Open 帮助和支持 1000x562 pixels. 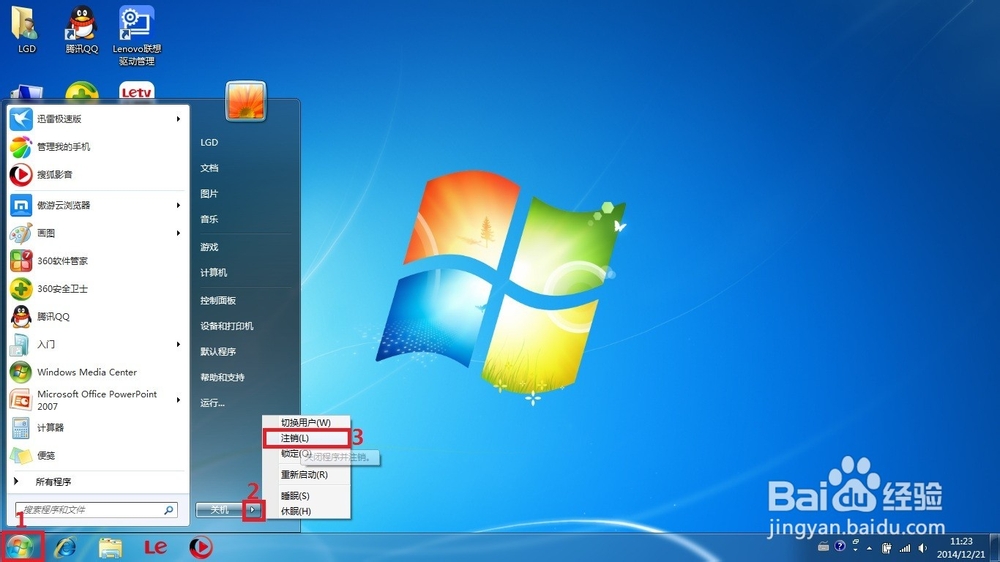point(223,377)
